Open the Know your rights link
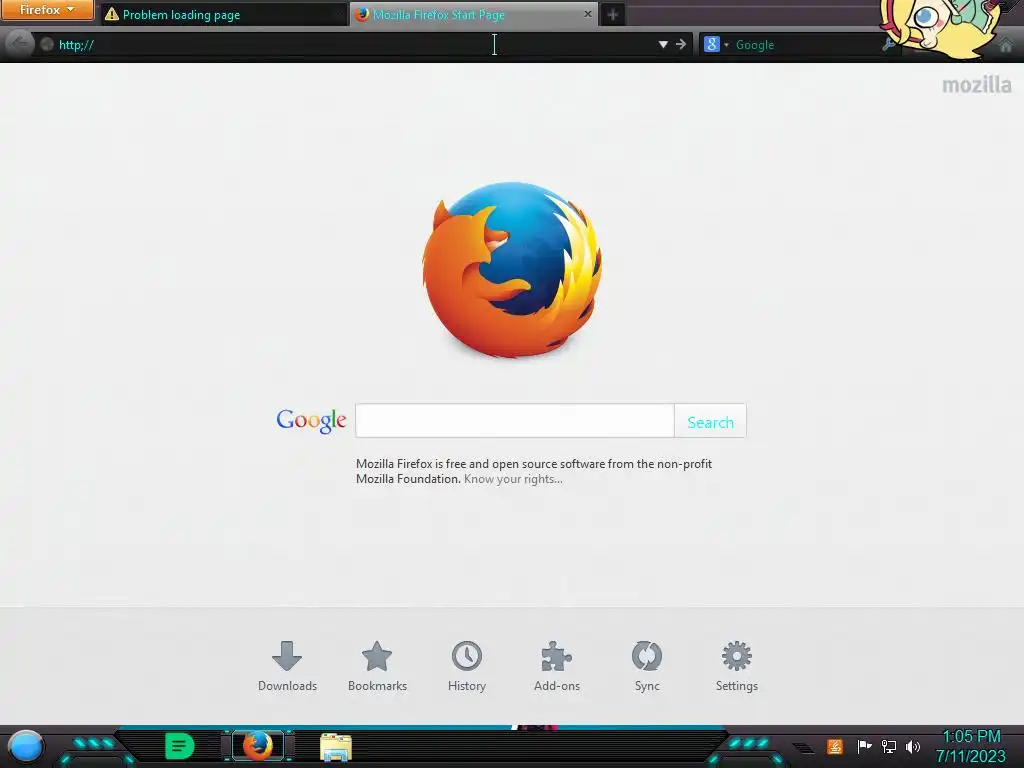The image size is (1024, 768). coord(513,479)
